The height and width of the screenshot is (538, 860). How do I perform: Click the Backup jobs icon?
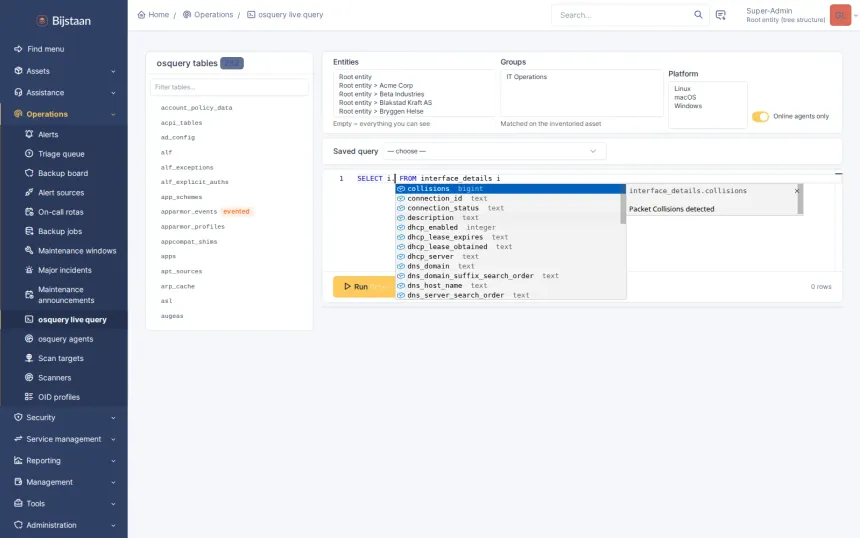(29, 231)
